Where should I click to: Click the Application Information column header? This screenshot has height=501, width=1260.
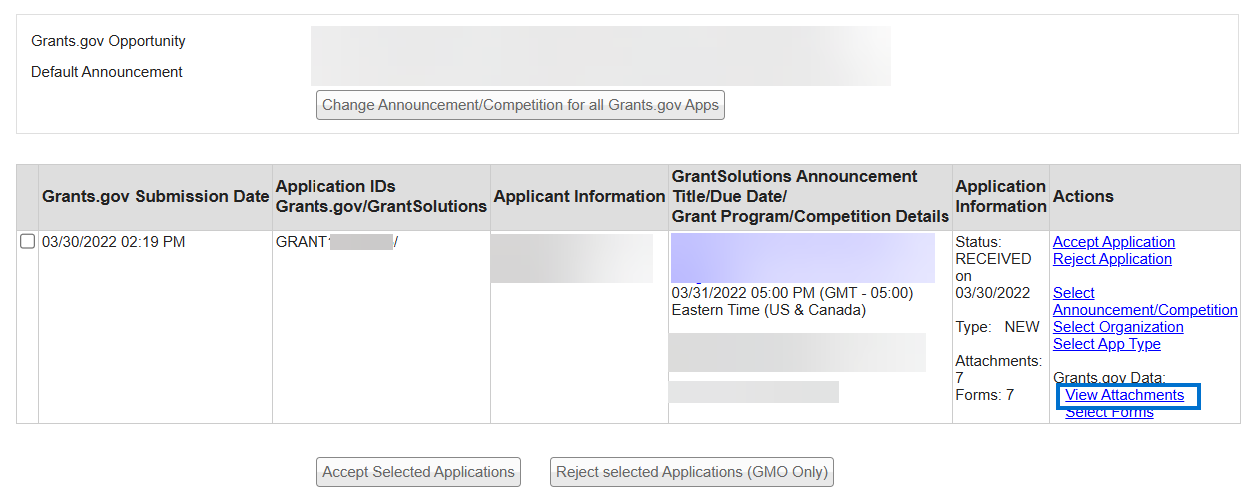(1000, 197)
